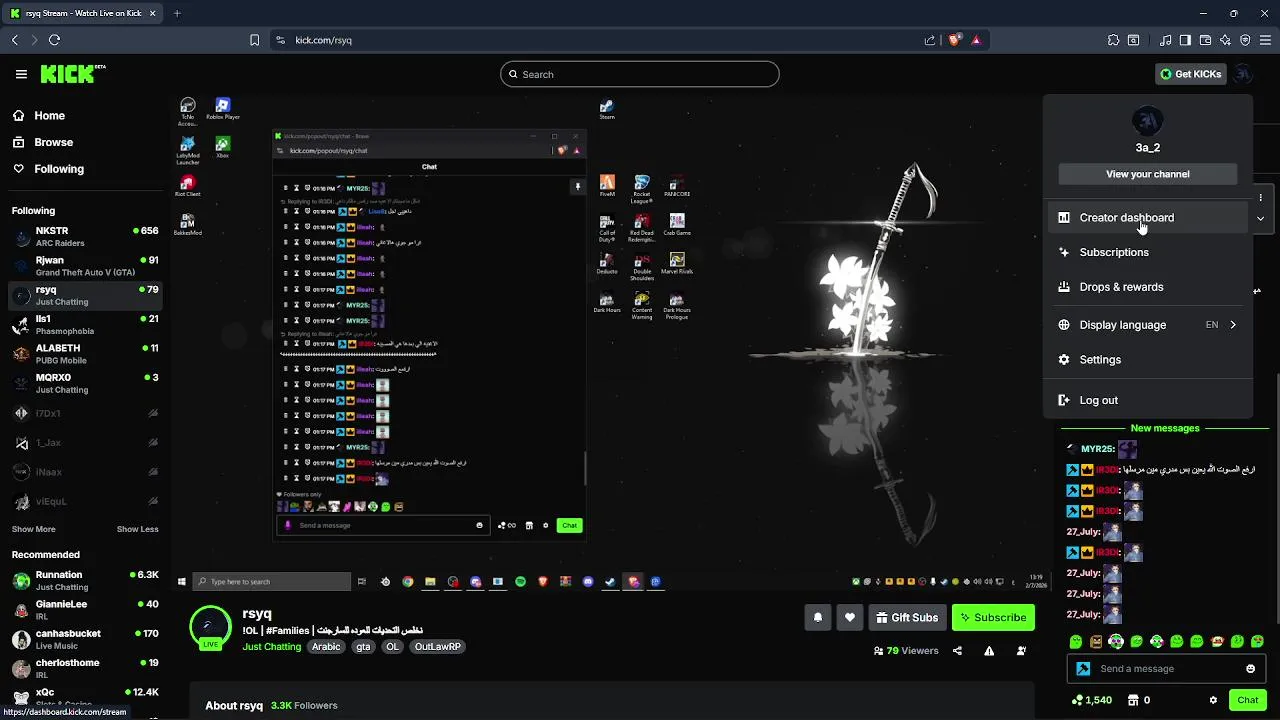The width and height of the screenshot is (1280, 720).
Task: Click the report warning triangle icon
Action: (x=989, y=651)
